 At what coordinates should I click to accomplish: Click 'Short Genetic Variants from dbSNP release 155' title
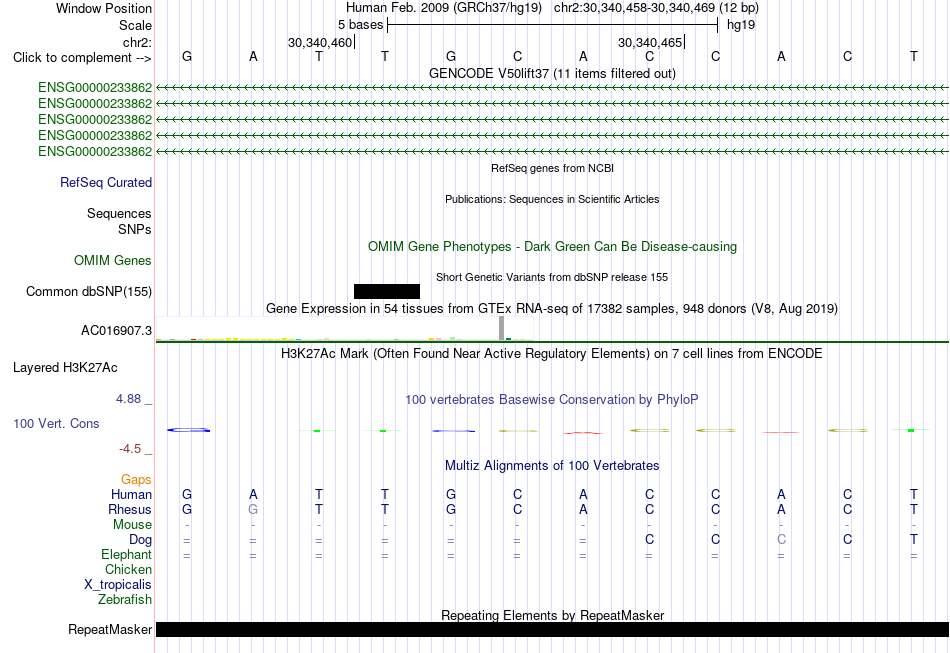[552, 277]
